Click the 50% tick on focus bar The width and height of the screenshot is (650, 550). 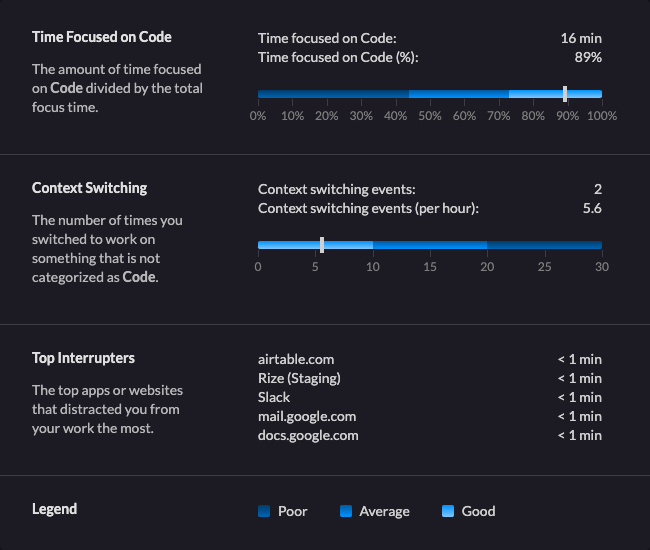(430, 116)
